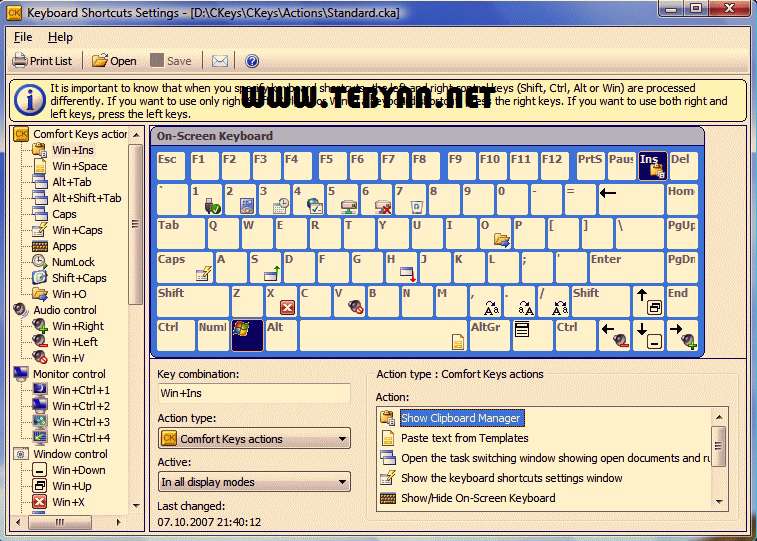Open a shortcuts file with Open button

click(x=114, y=61)
